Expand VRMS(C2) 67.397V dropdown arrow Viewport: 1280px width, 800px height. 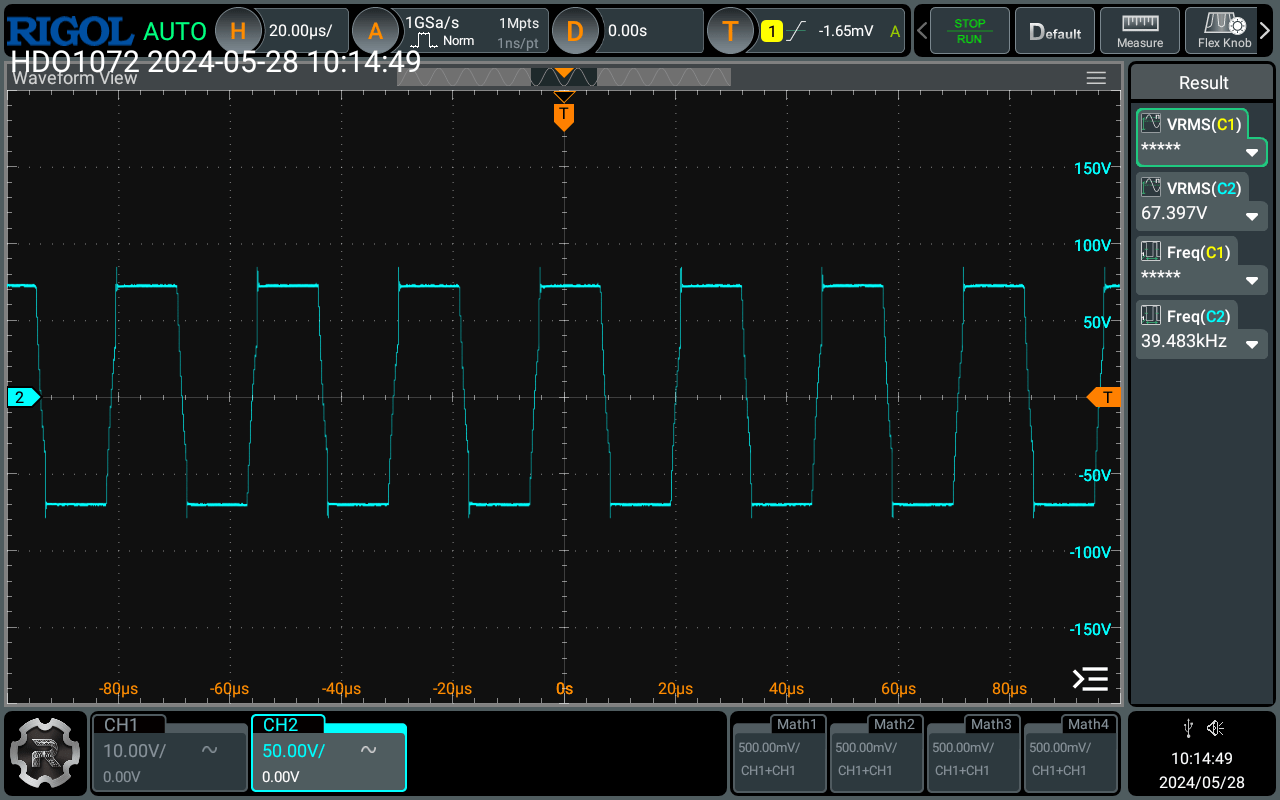(1251, 217)
